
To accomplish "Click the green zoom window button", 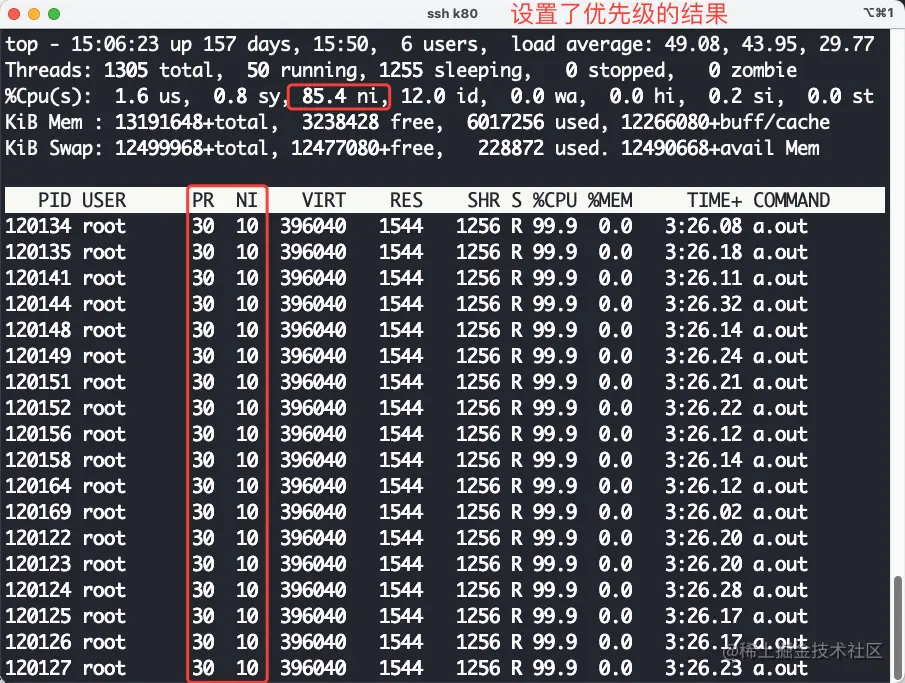I will point(54,14).
